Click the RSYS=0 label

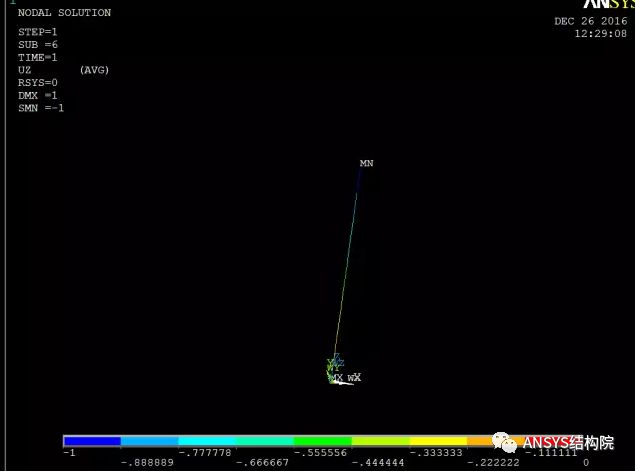click(x=38, y=83)
